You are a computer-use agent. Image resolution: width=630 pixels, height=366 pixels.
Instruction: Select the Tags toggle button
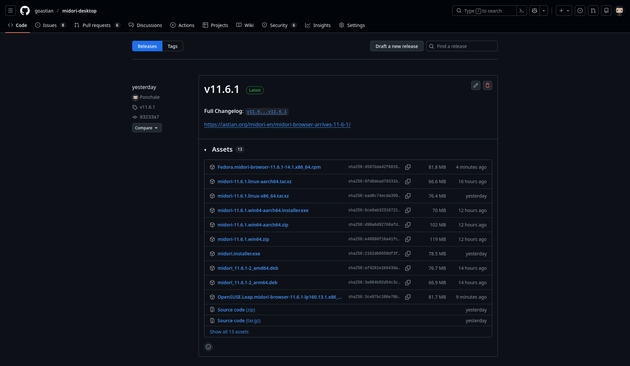(172, 46)
